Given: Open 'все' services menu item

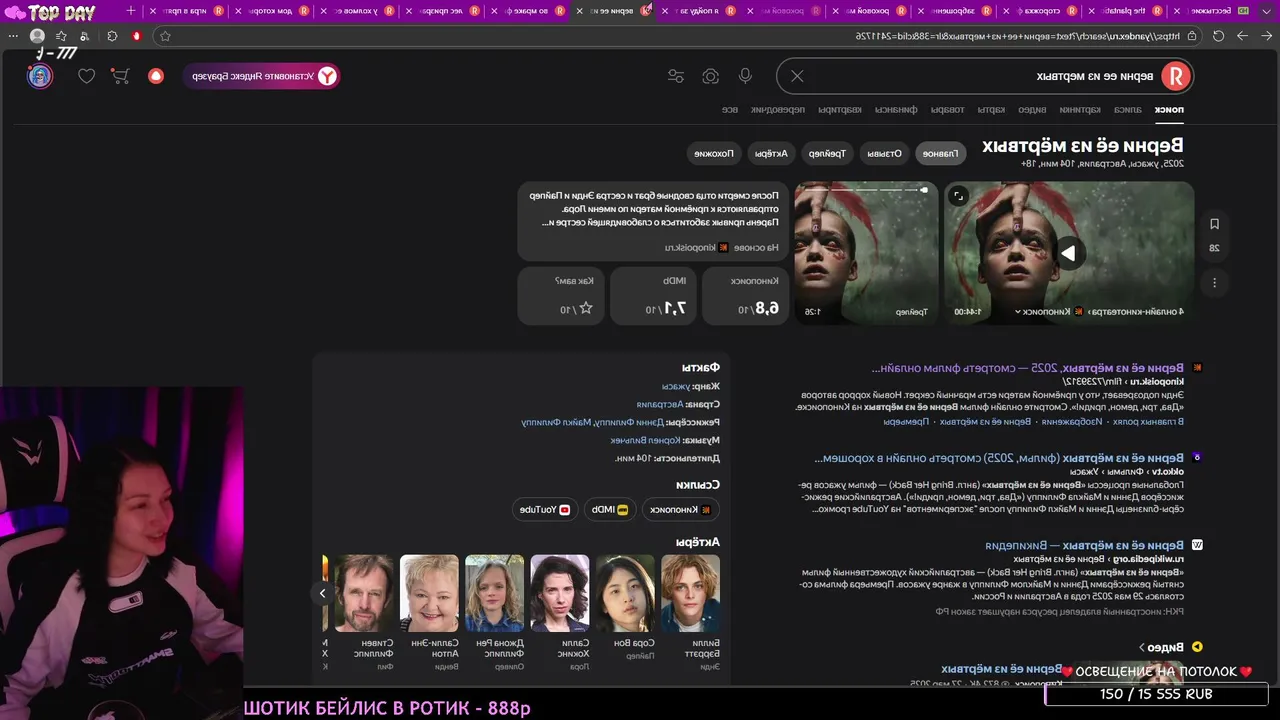Looking at the screenshot, I should [x=731, y=110].
